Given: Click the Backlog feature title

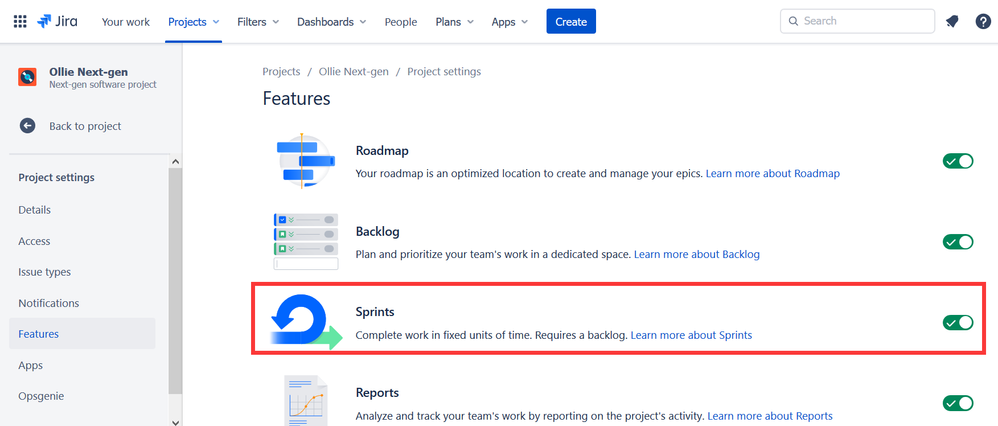Looking at the screenshot, I should pyautogui.click(x=377, y=232).
